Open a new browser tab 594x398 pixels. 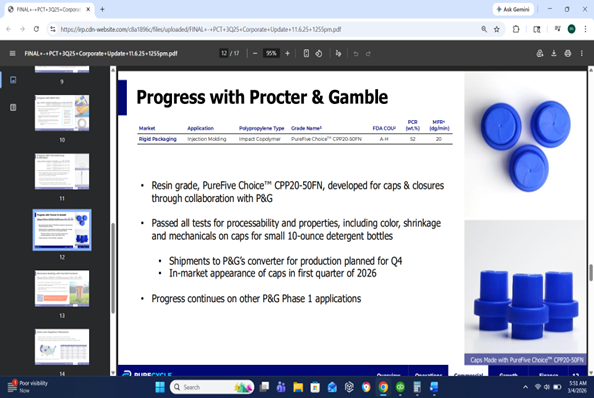click(x=102, y=9)
